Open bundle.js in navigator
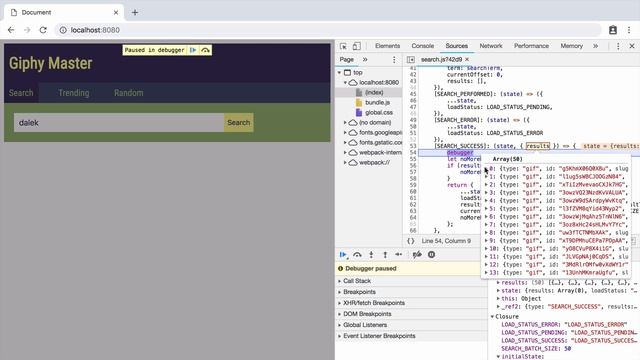 click(x=377, y=102)
